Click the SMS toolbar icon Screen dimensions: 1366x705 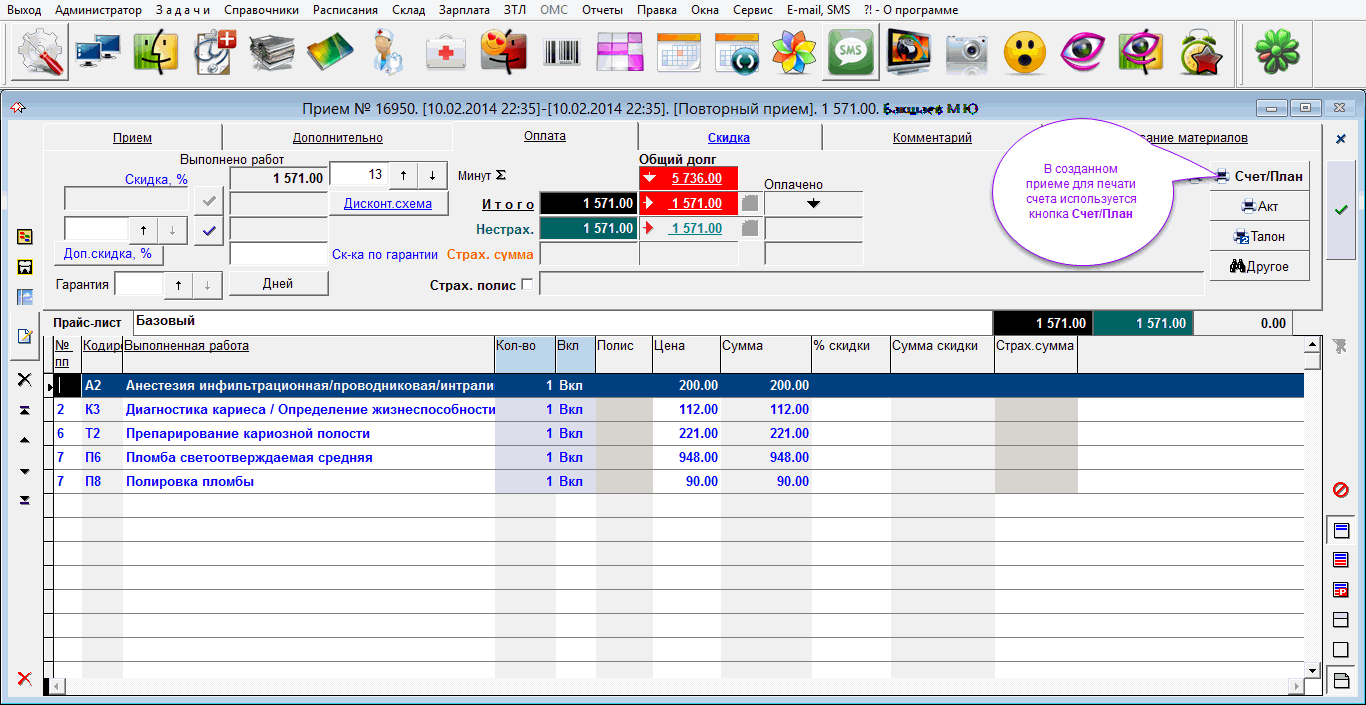850,51
